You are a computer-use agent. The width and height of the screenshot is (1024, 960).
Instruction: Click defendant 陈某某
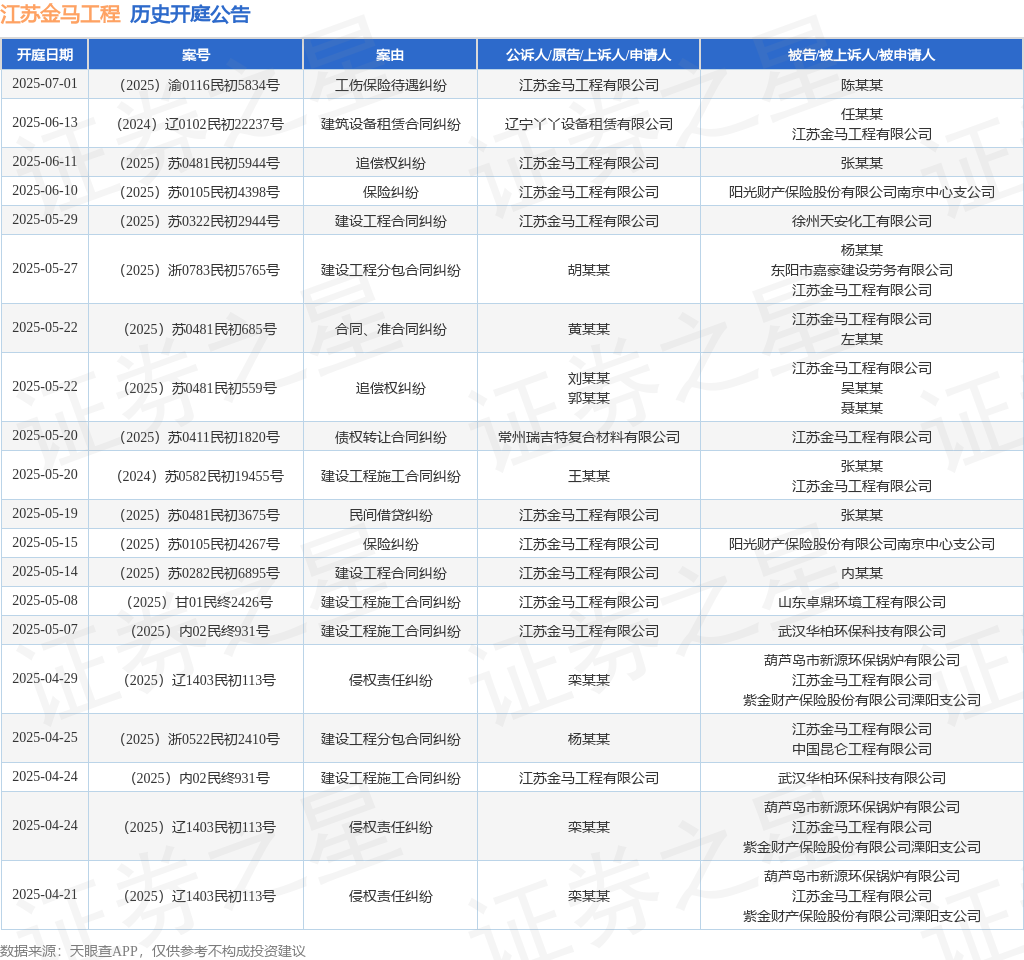tap(861, 85)
